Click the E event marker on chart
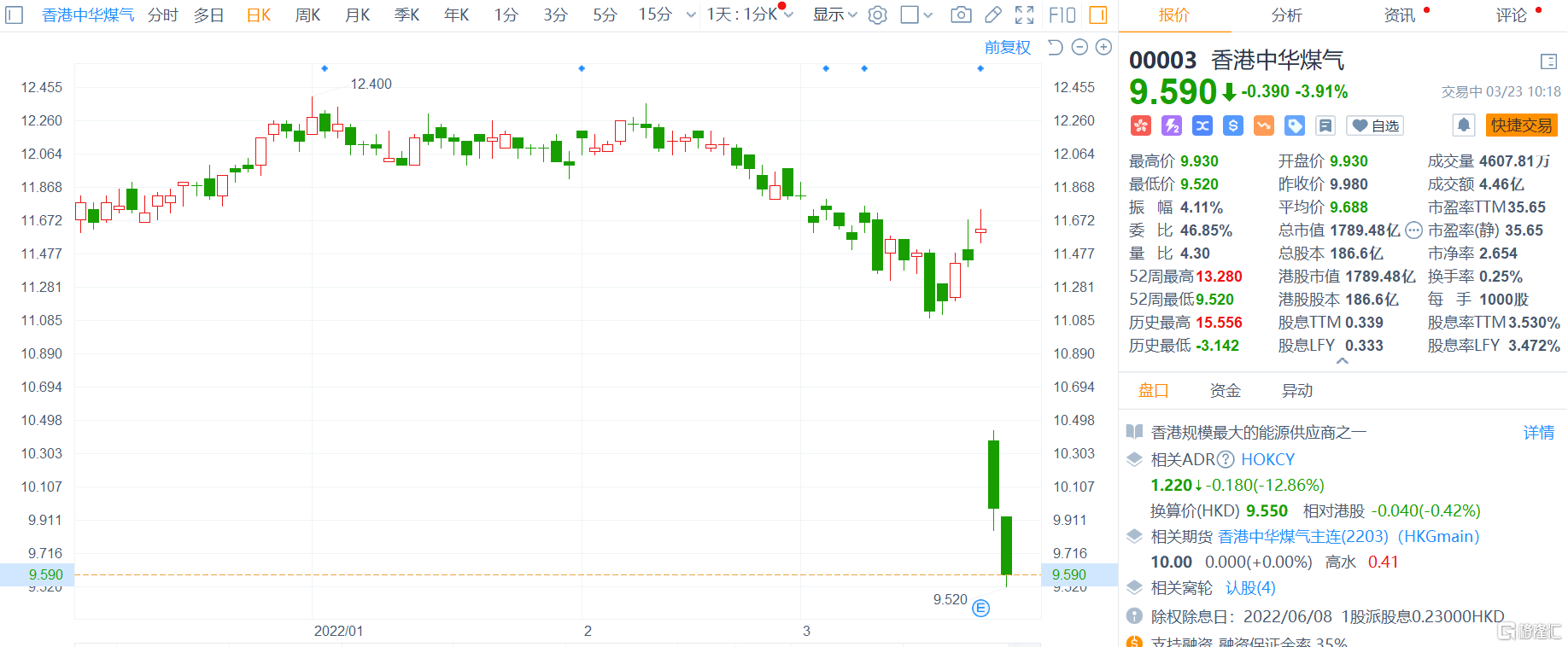The image size is (1568, 647). [x=981, y=609]
